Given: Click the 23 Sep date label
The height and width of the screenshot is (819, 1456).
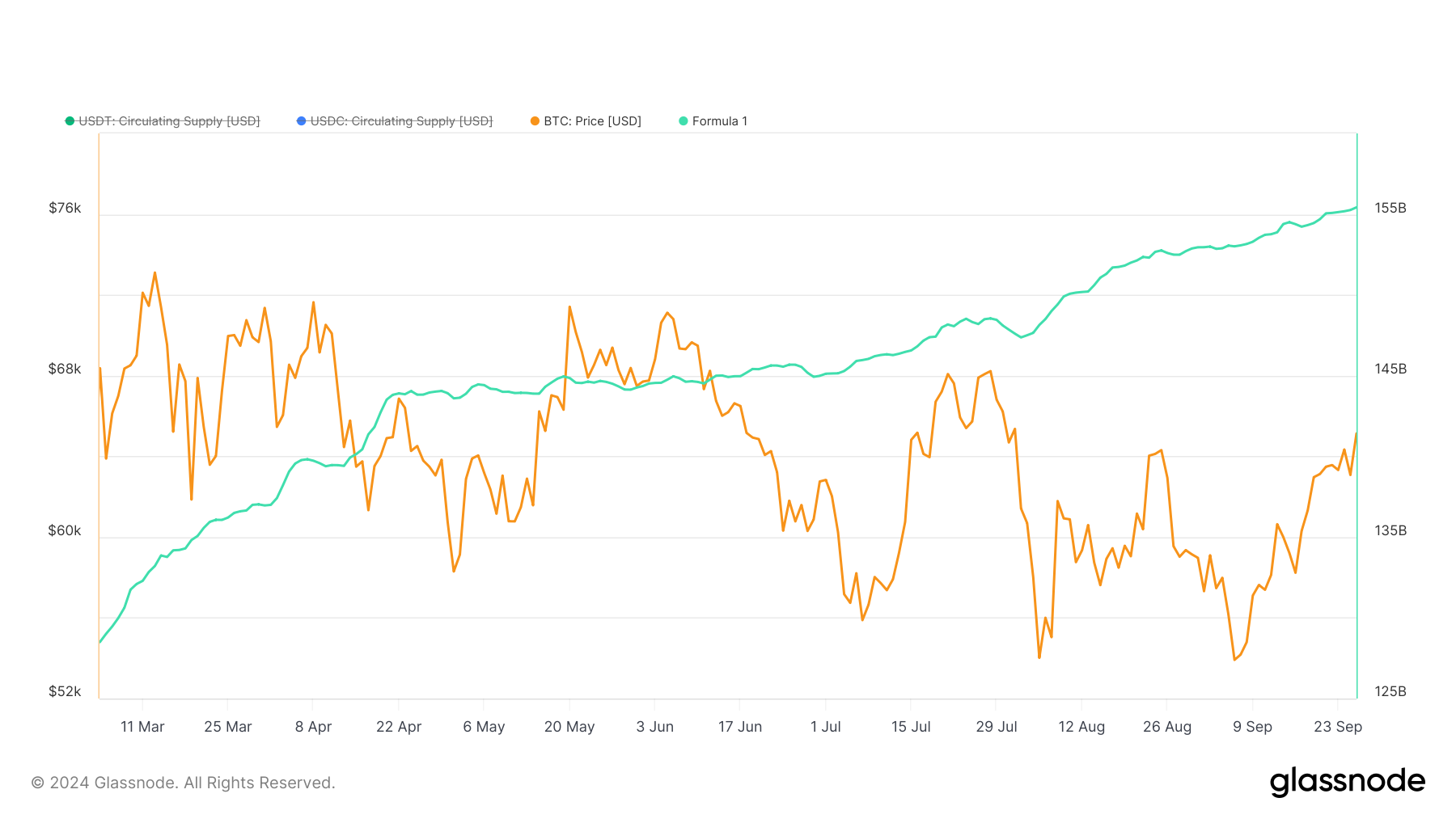Looking at the screenshot, I should [x=1338, y=727].
